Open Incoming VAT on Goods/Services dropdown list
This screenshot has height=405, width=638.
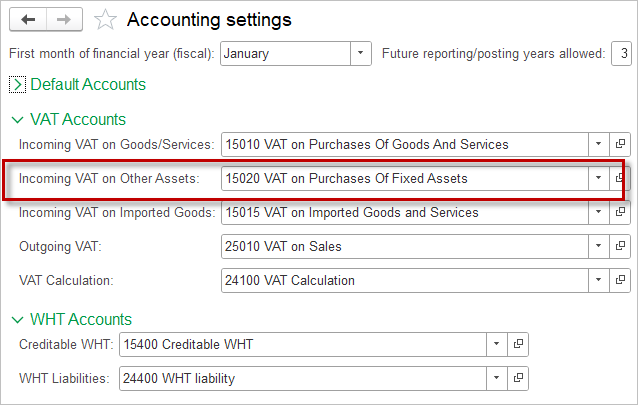point(599,144)
